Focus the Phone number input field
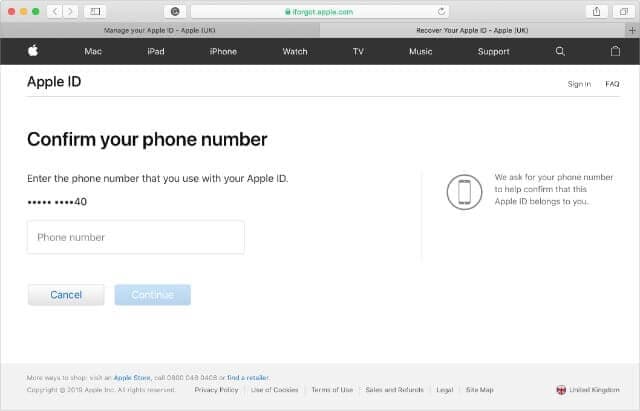This screenshot has height=411, width=640. coord(136,237)
